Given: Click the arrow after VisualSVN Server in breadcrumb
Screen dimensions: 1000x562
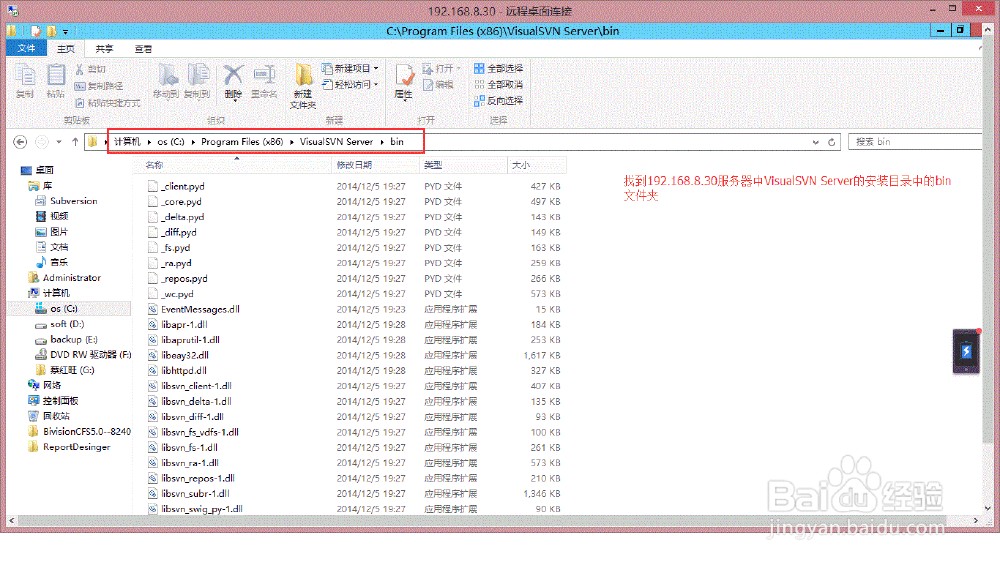Looking at the screenshot, I should (382, 142).
